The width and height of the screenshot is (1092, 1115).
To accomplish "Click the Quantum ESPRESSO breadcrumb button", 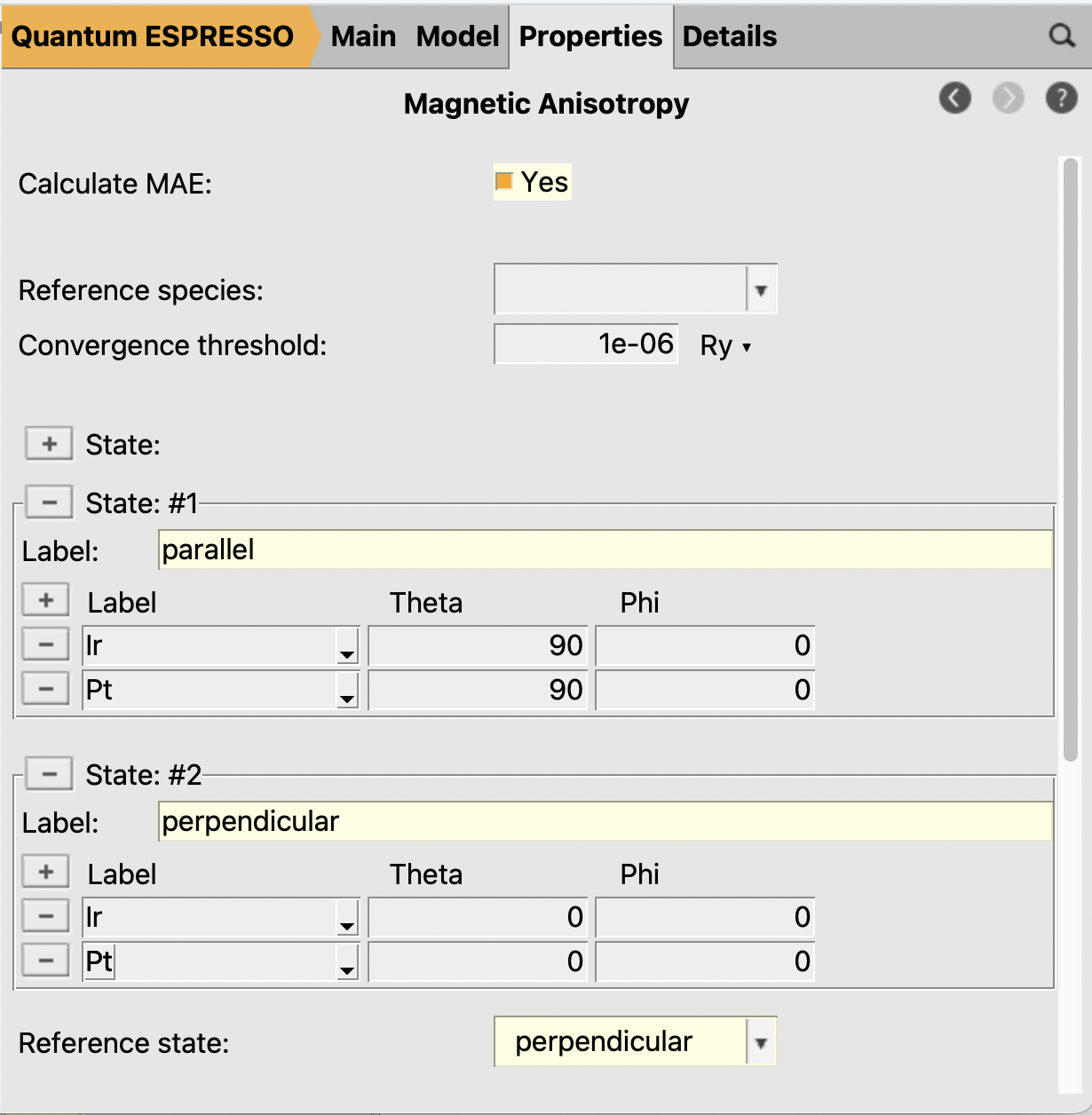I will [153, 36].
